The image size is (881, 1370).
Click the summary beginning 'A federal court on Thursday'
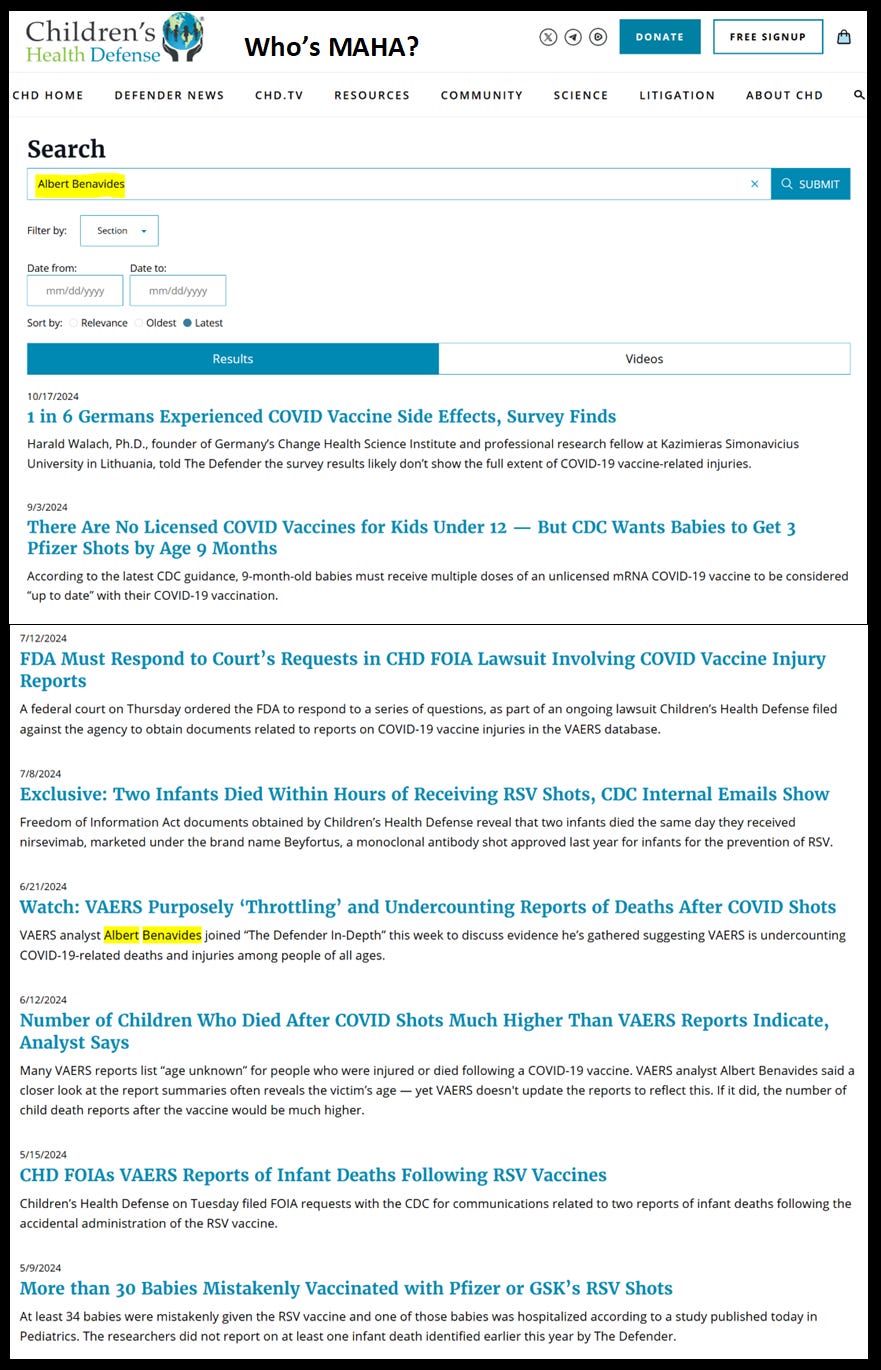(429, 719)
